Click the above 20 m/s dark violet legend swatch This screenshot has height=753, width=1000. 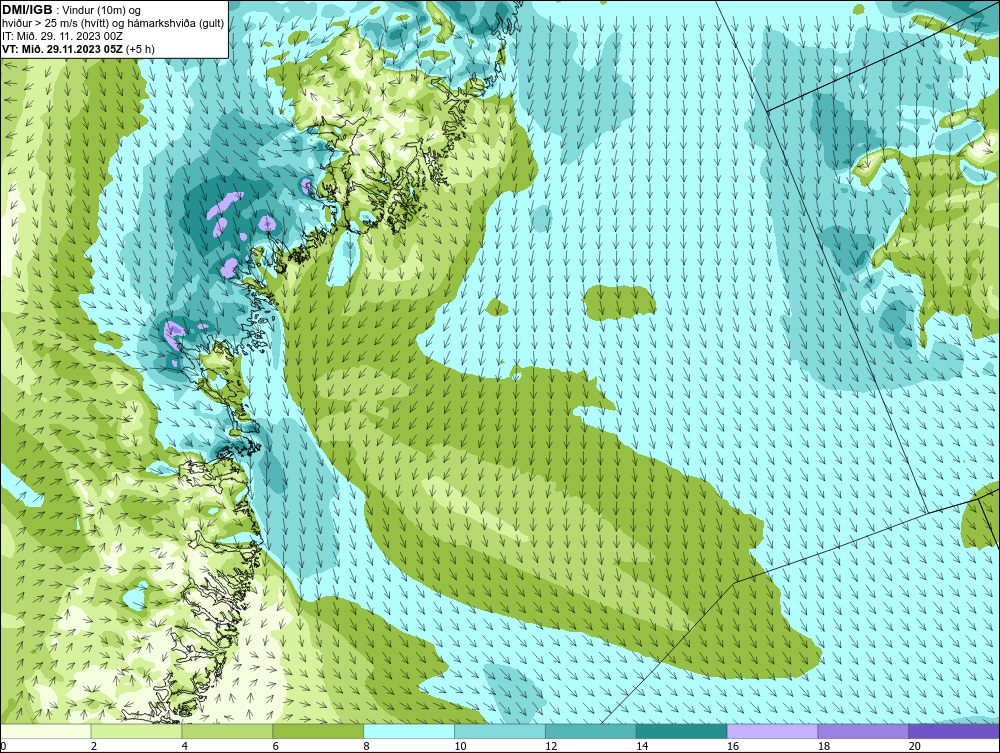pyautogui.click(x=954, y=731)
